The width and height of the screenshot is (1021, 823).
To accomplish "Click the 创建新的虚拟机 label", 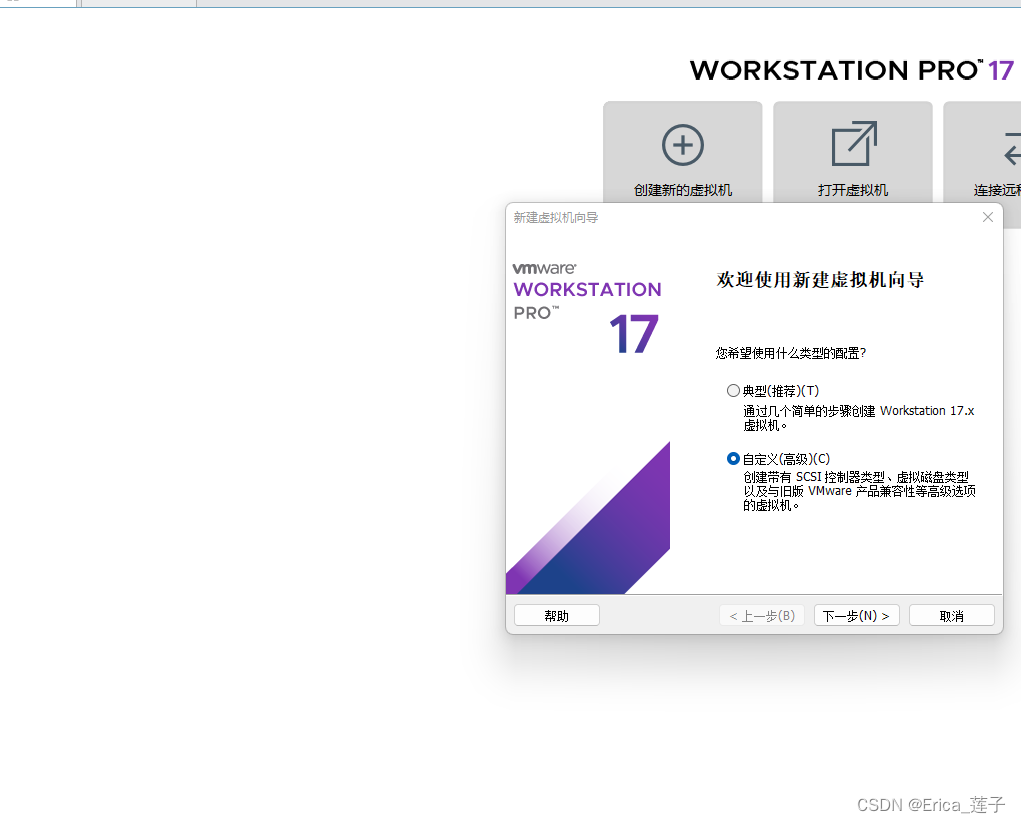I will (682, 190).
